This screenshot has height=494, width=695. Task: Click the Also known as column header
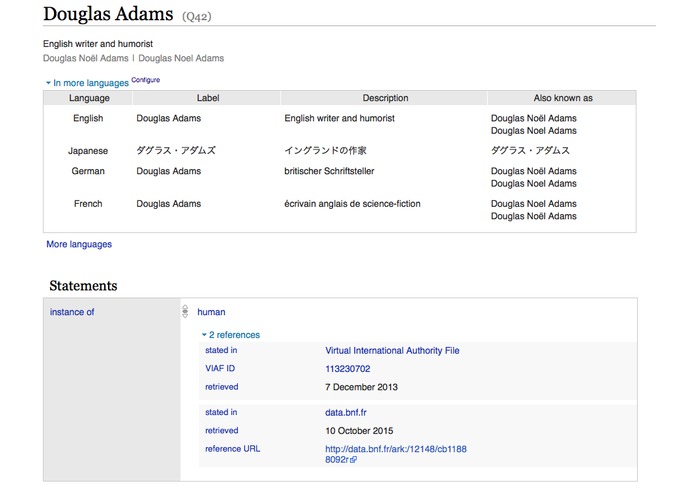tap(563, 98)
